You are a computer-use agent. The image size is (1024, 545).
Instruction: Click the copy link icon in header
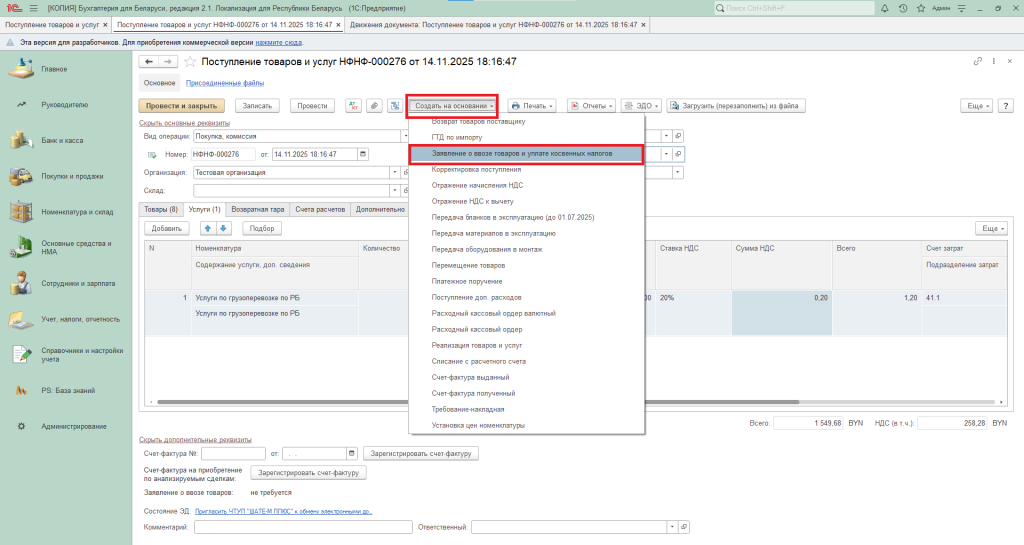[977, 62]
